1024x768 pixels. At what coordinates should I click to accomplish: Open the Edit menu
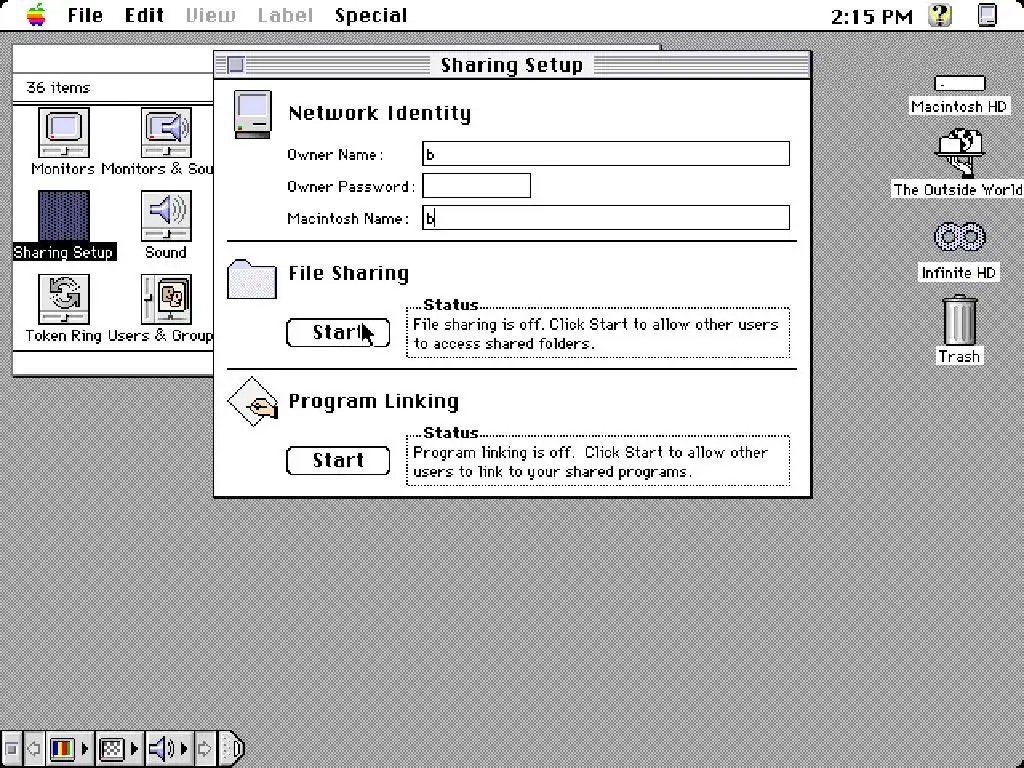point(144,15)
